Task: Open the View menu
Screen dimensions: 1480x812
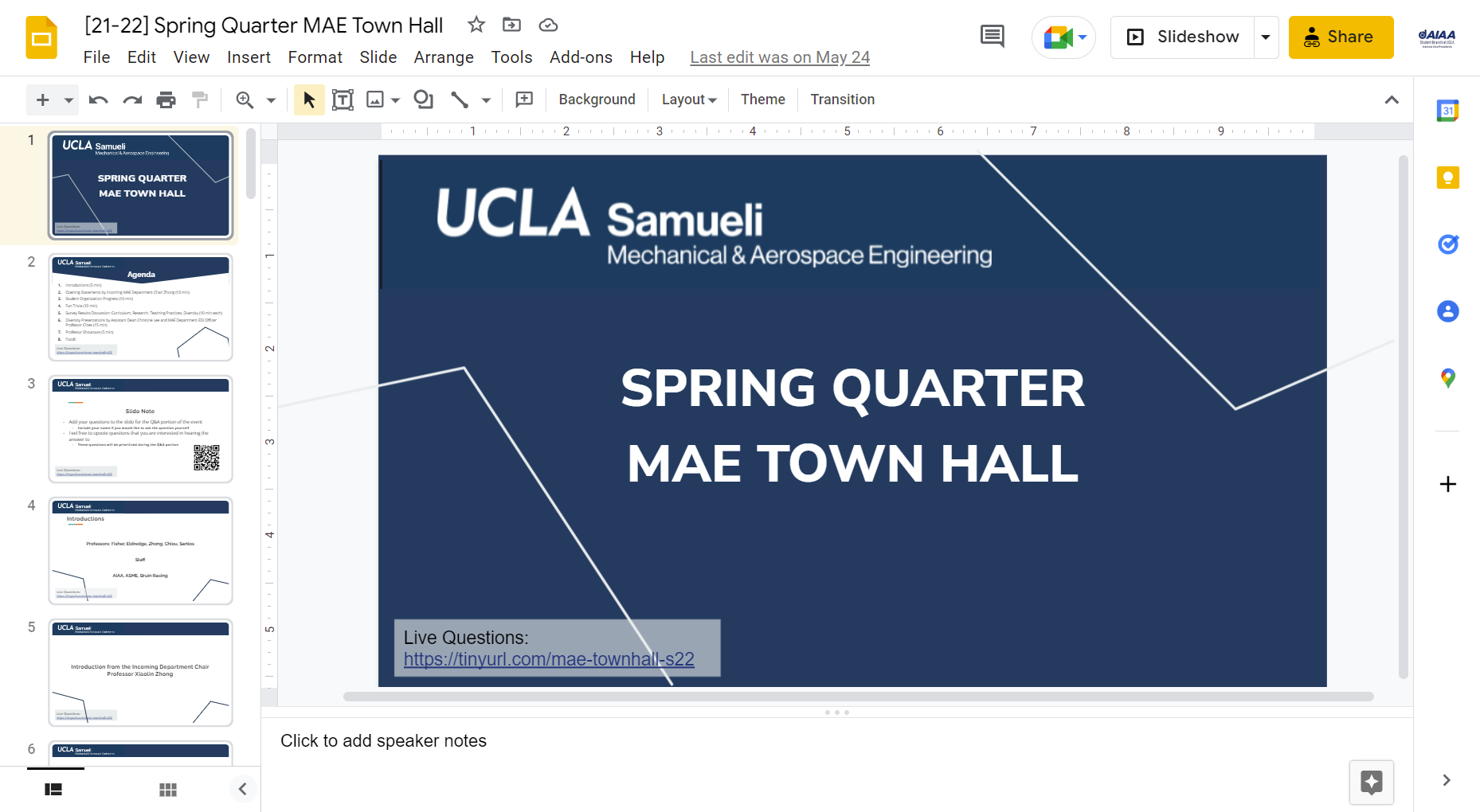Action: click(191, 57)
